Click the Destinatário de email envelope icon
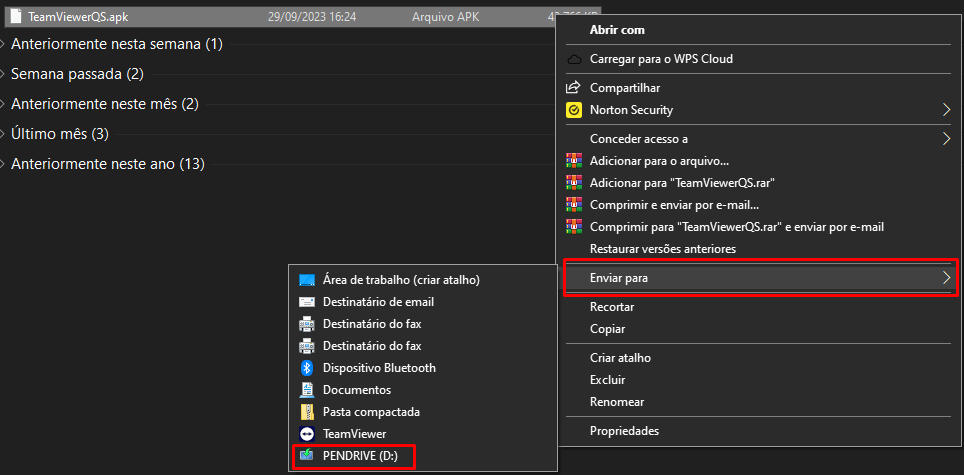The image size is (964, 475). 307,302
